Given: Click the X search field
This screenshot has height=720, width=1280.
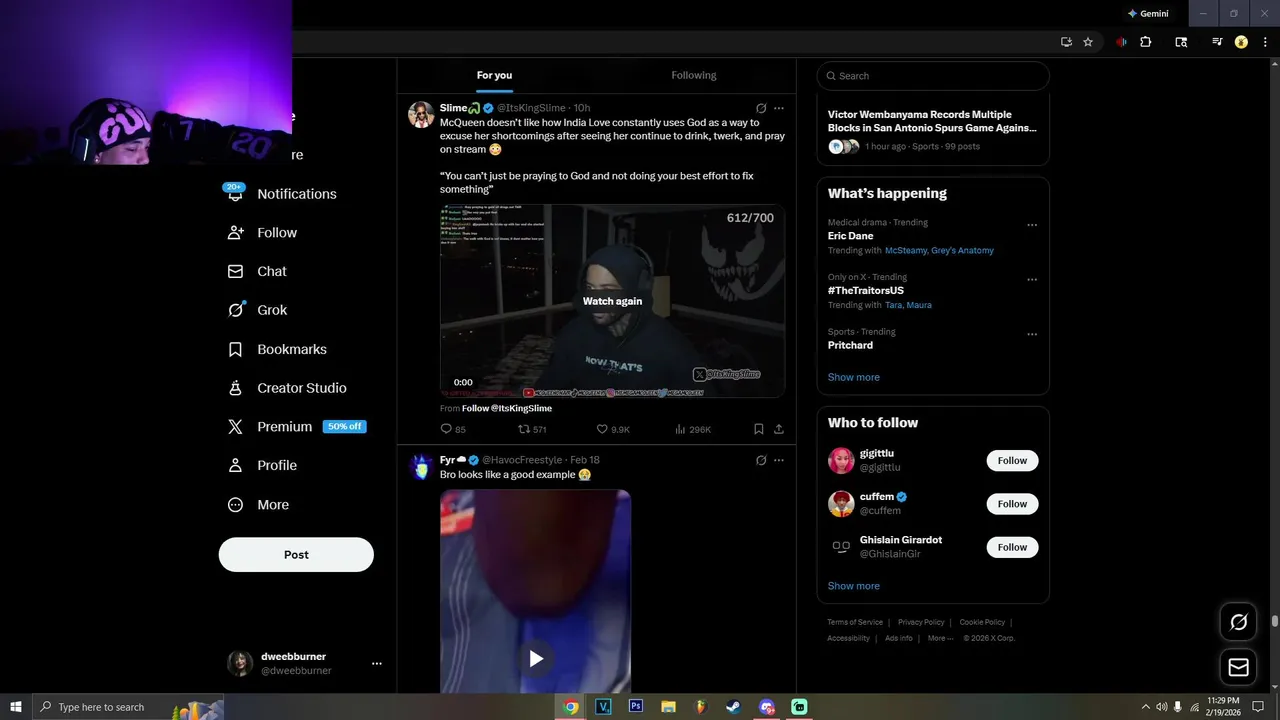Looking at the screenshot, I should click(x=933, y=76).
